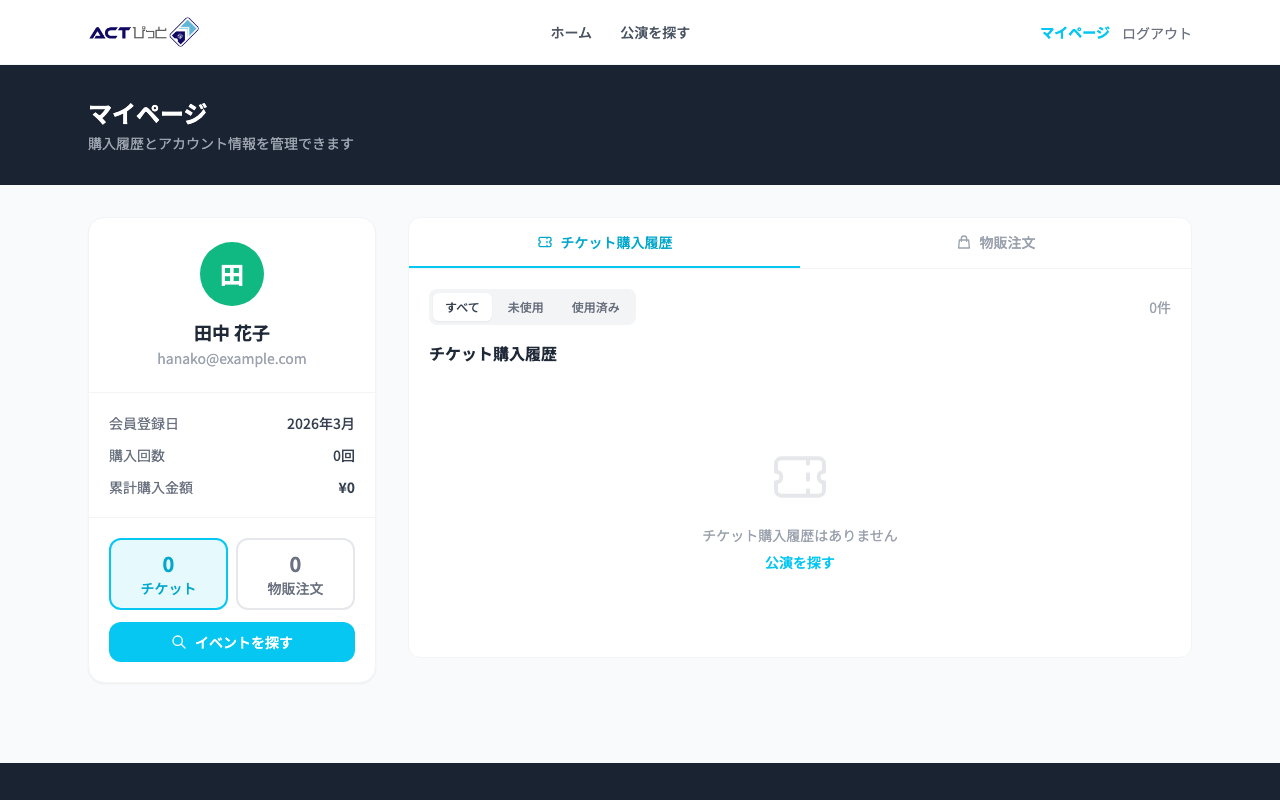Click the large empty-state ticket icon
The image size is (1280, 800).
click(x=799, y=477)
